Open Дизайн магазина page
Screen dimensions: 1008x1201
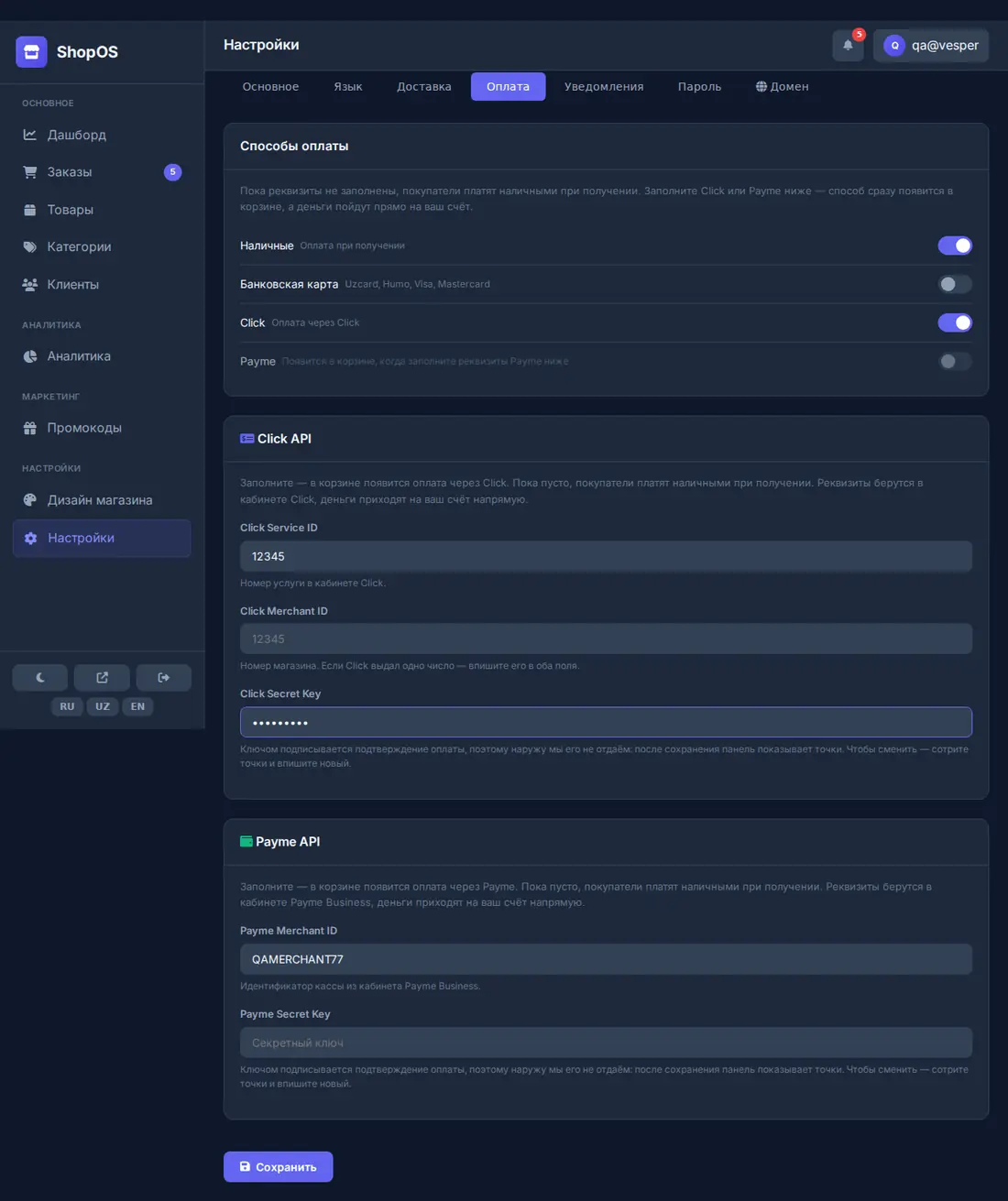click(102, 500)
